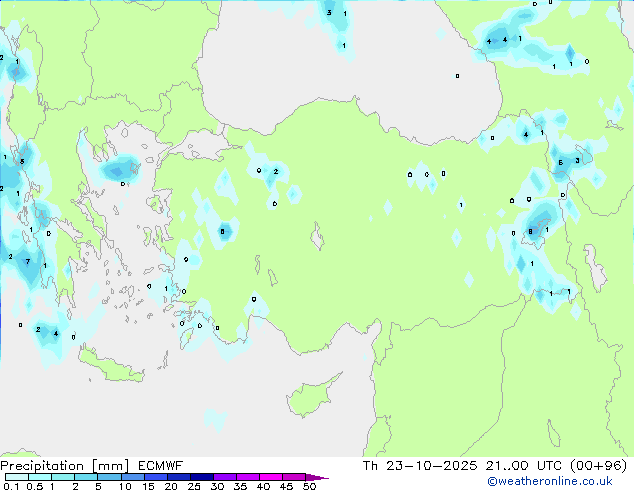Select the 40–45 mm magenta legend box
The image size is (634, 490).
click(x=271, y=477)
